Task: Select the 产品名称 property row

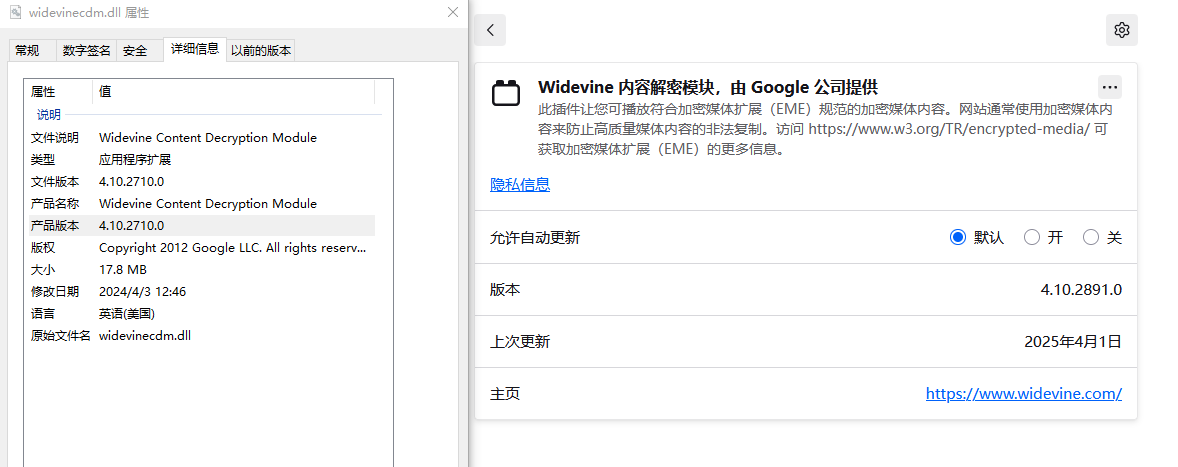Action: click(201, 203)
